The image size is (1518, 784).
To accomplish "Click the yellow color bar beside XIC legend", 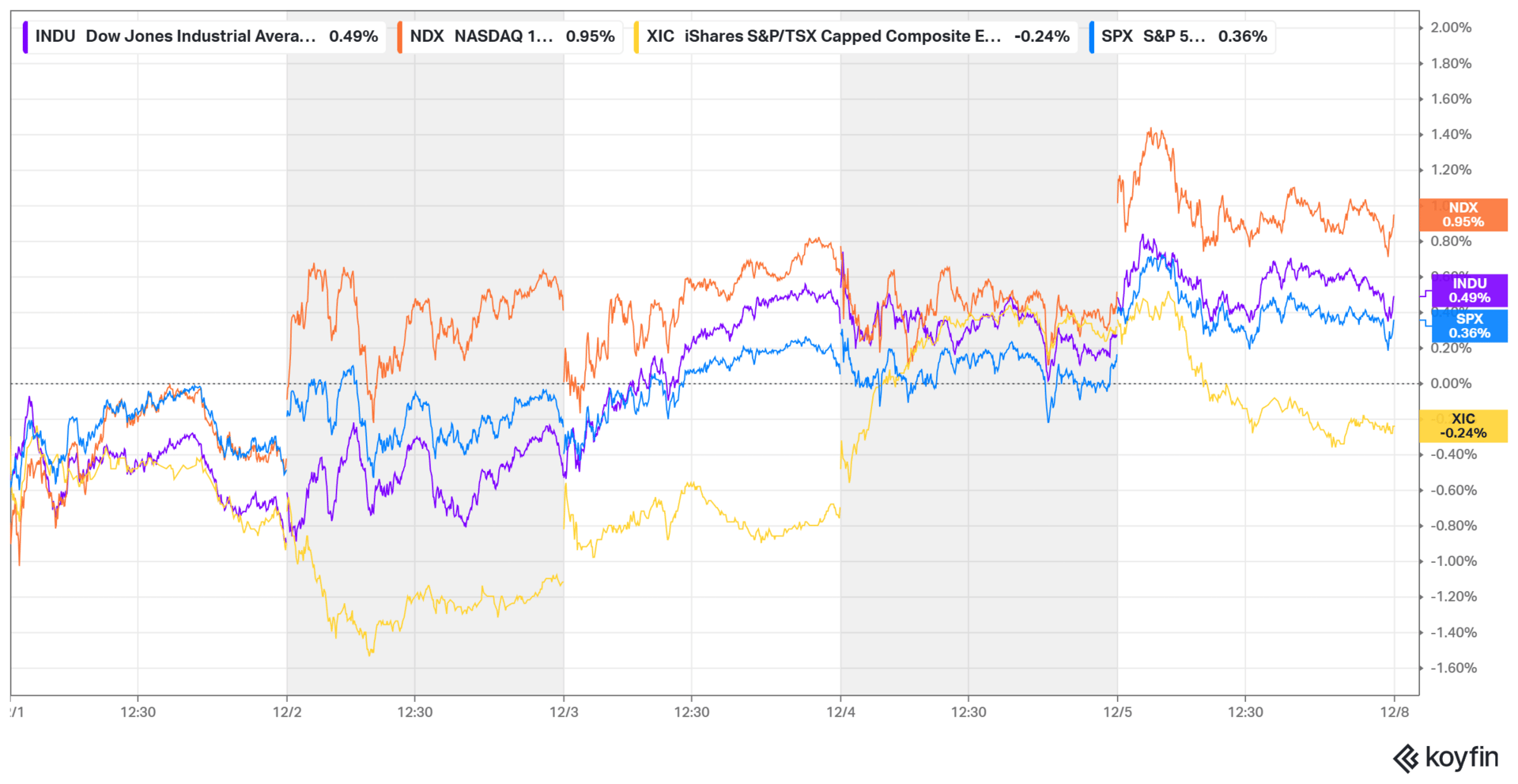I will tap(636, 37).
